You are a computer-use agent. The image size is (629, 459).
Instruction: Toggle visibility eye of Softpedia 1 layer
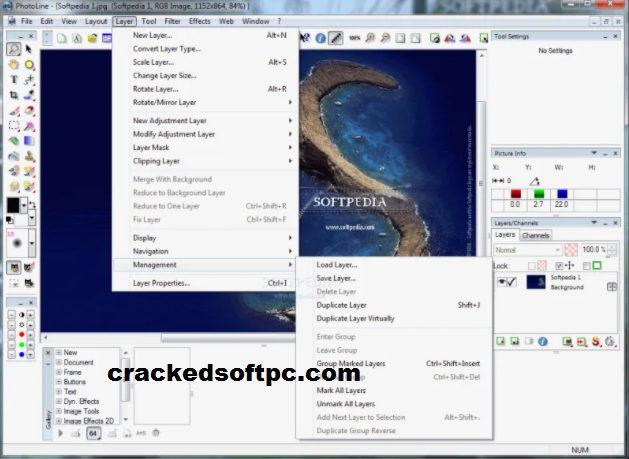pos(501,282)
